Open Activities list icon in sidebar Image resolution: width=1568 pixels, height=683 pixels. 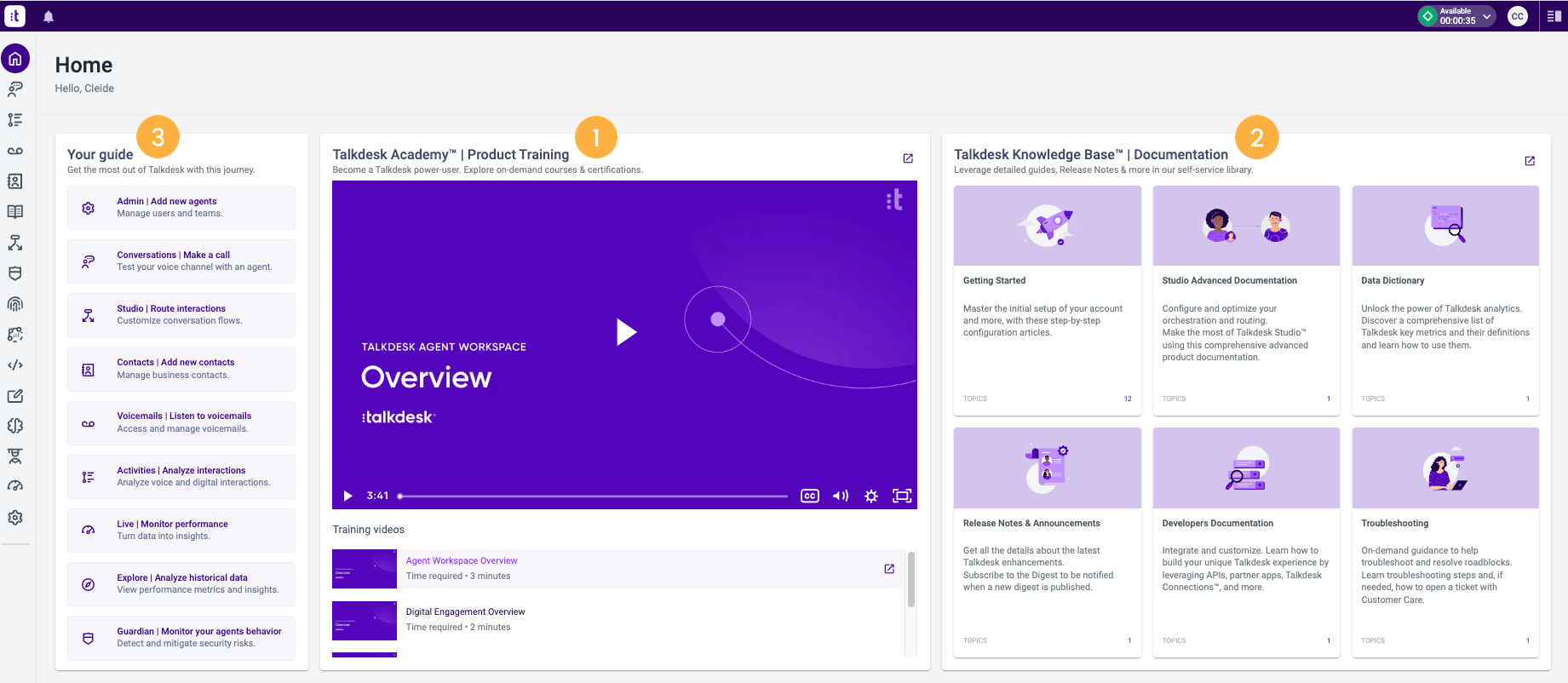[15, 120]
